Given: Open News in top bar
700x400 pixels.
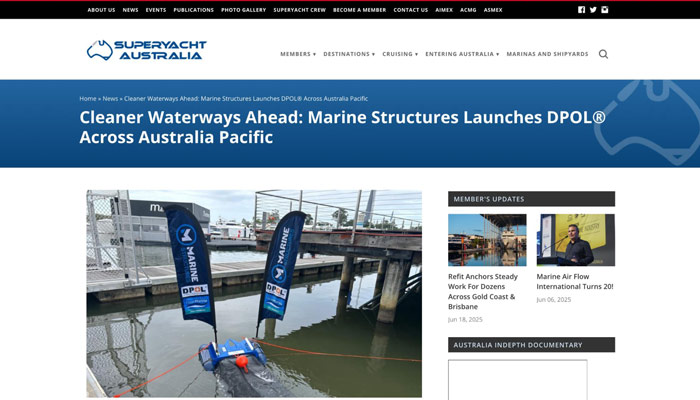Looking at the screenshot, I should click(130, 10).
